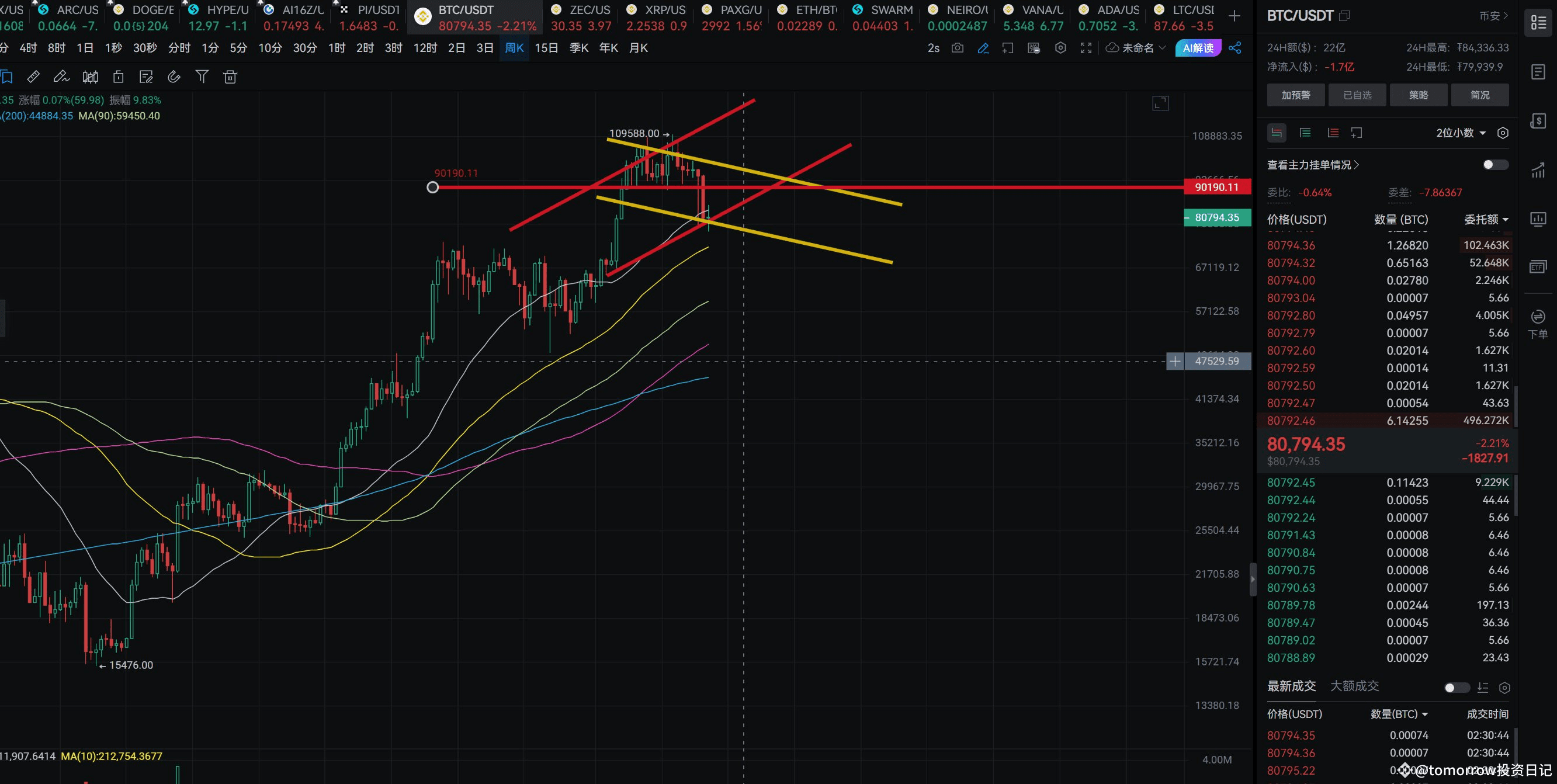Click the 加预警 alert button
Viewport: 1557px width, 784px height.
(1295, 95)
